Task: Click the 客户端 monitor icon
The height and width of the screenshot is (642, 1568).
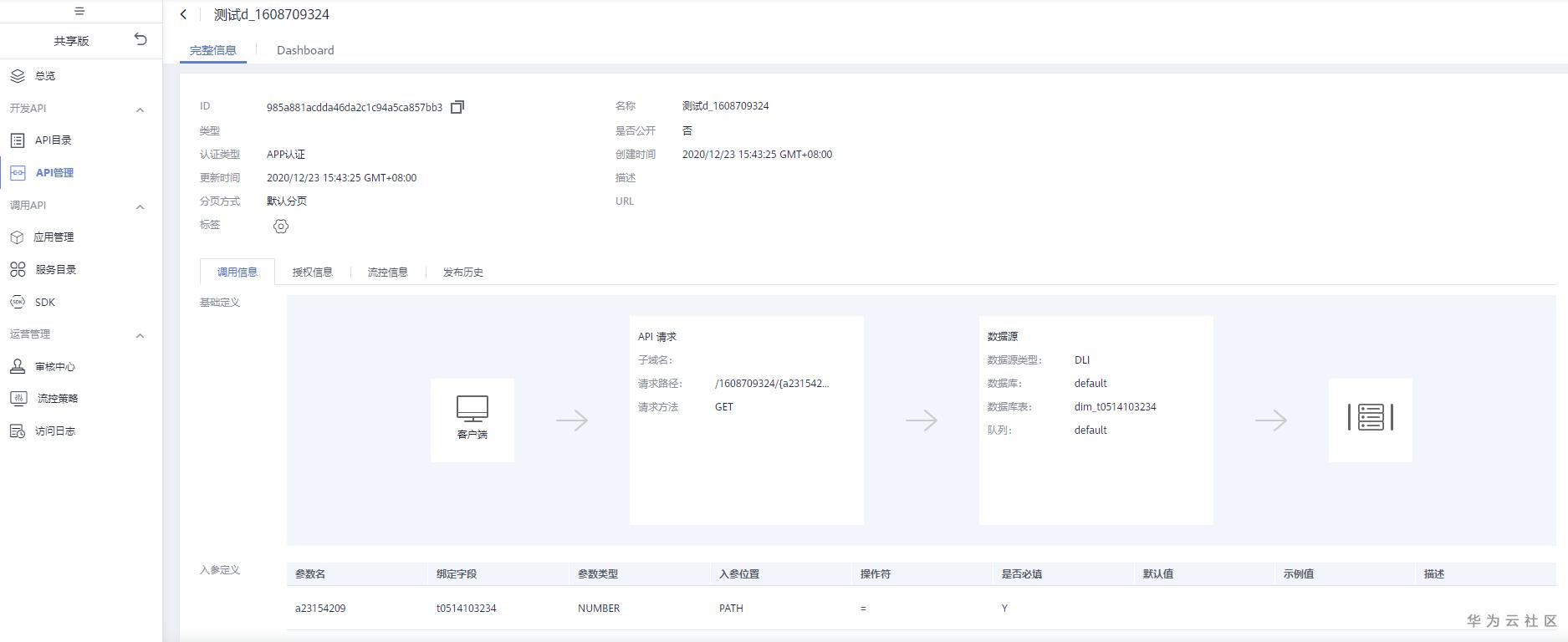Action: click(472, 408)
